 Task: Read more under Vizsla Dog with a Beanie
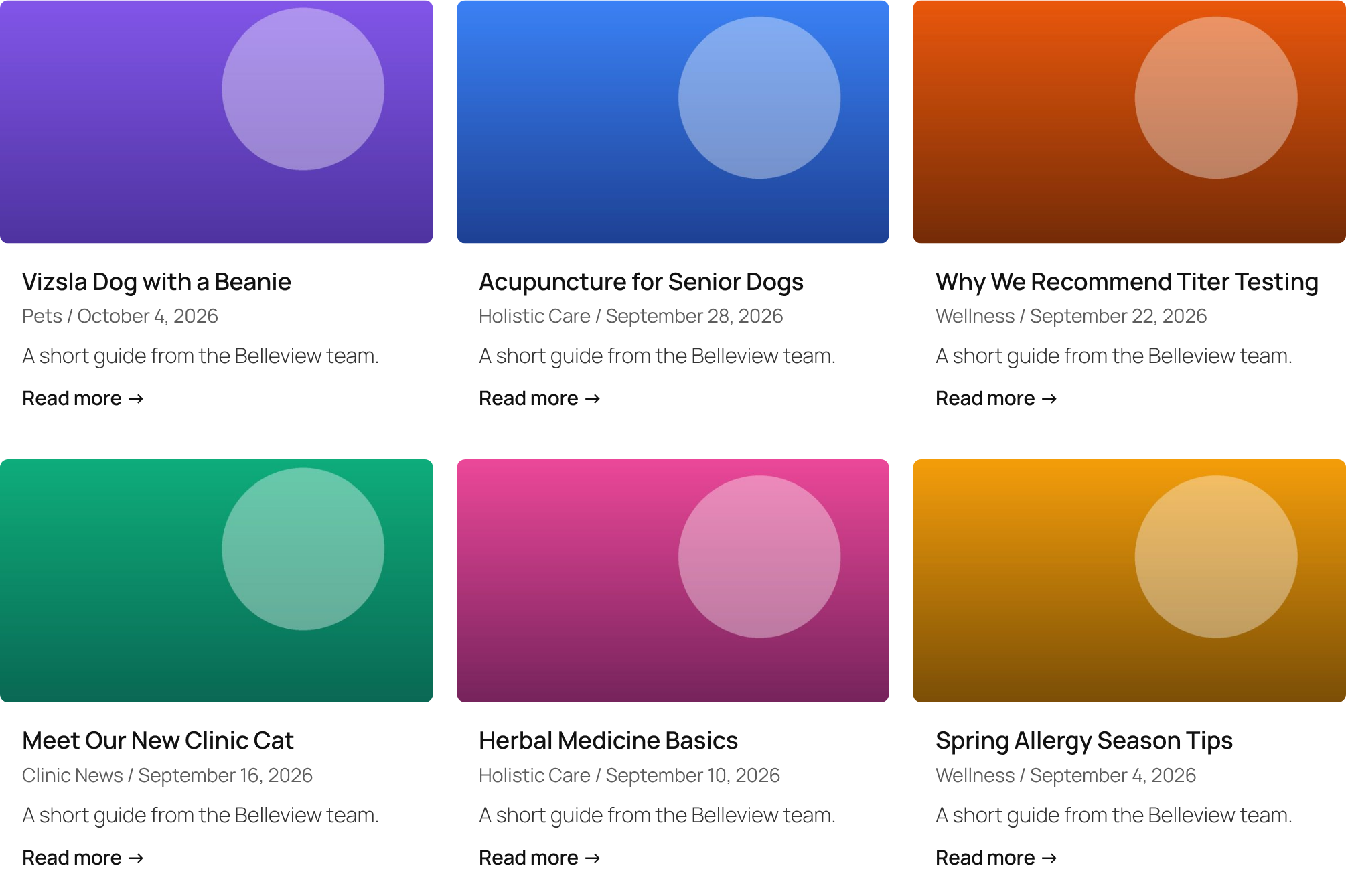tap(83, 398)
